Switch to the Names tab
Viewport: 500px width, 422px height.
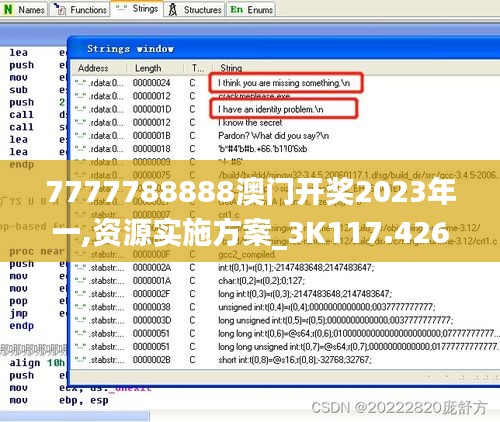pos(25,9)
